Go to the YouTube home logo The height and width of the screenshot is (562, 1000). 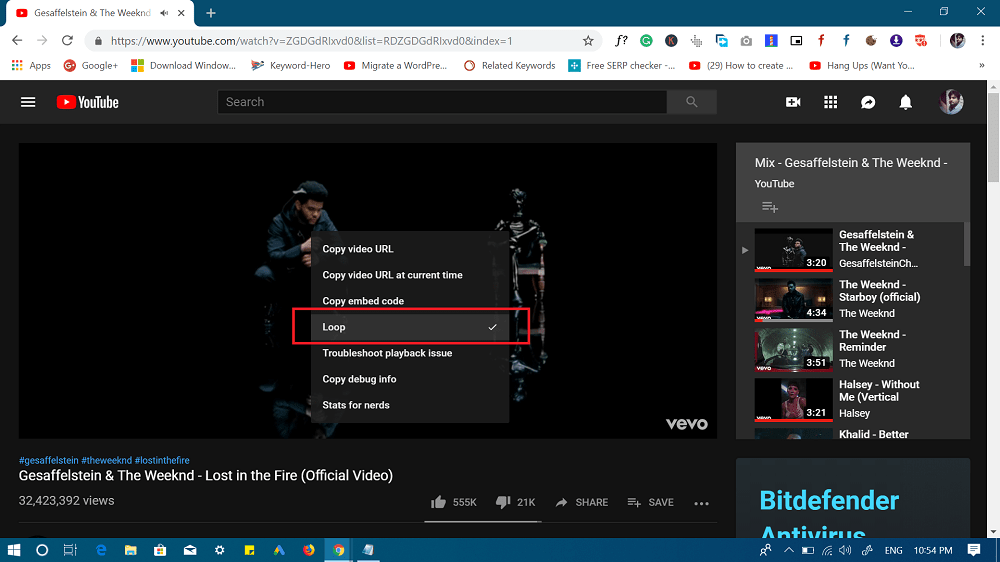pos(87,102)
